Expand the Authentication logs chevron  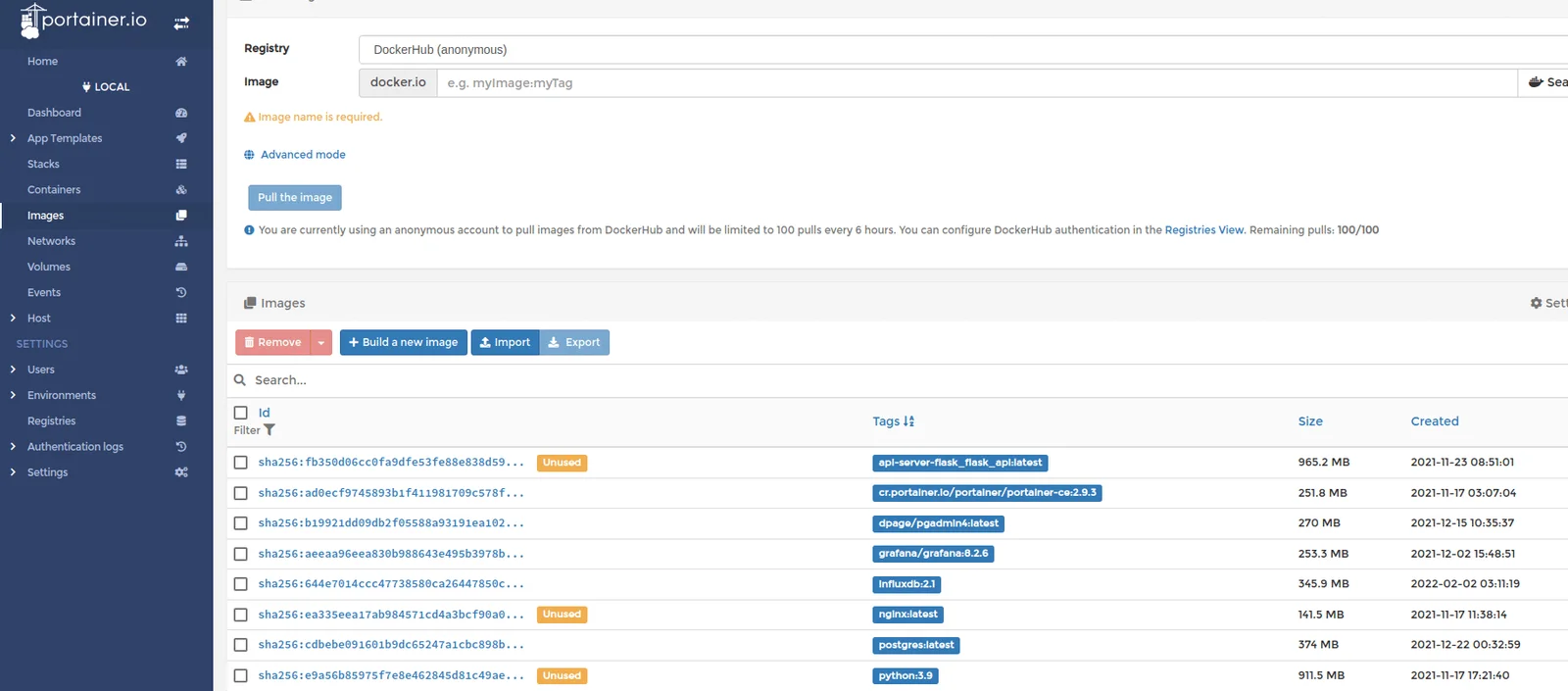point(13,446)
